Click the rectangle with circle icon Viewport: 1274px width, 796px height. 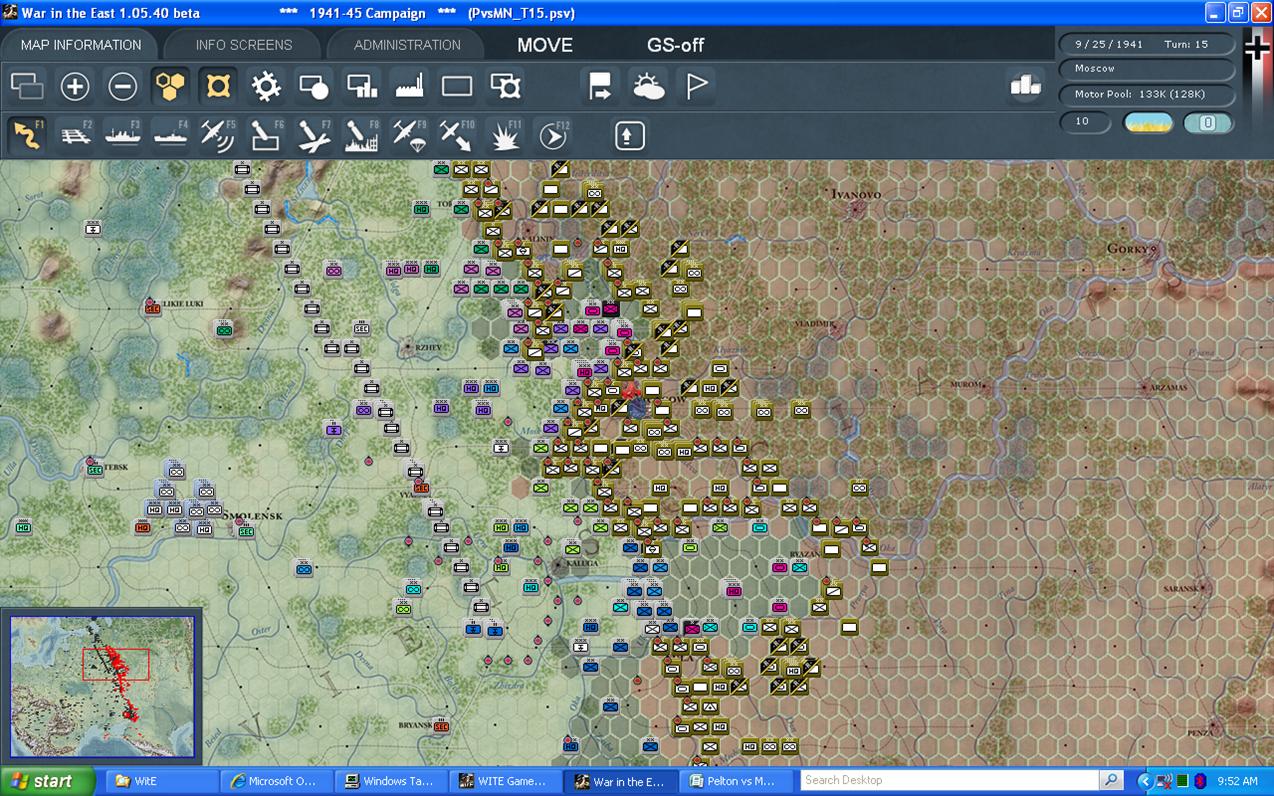(x=314, y=87)
